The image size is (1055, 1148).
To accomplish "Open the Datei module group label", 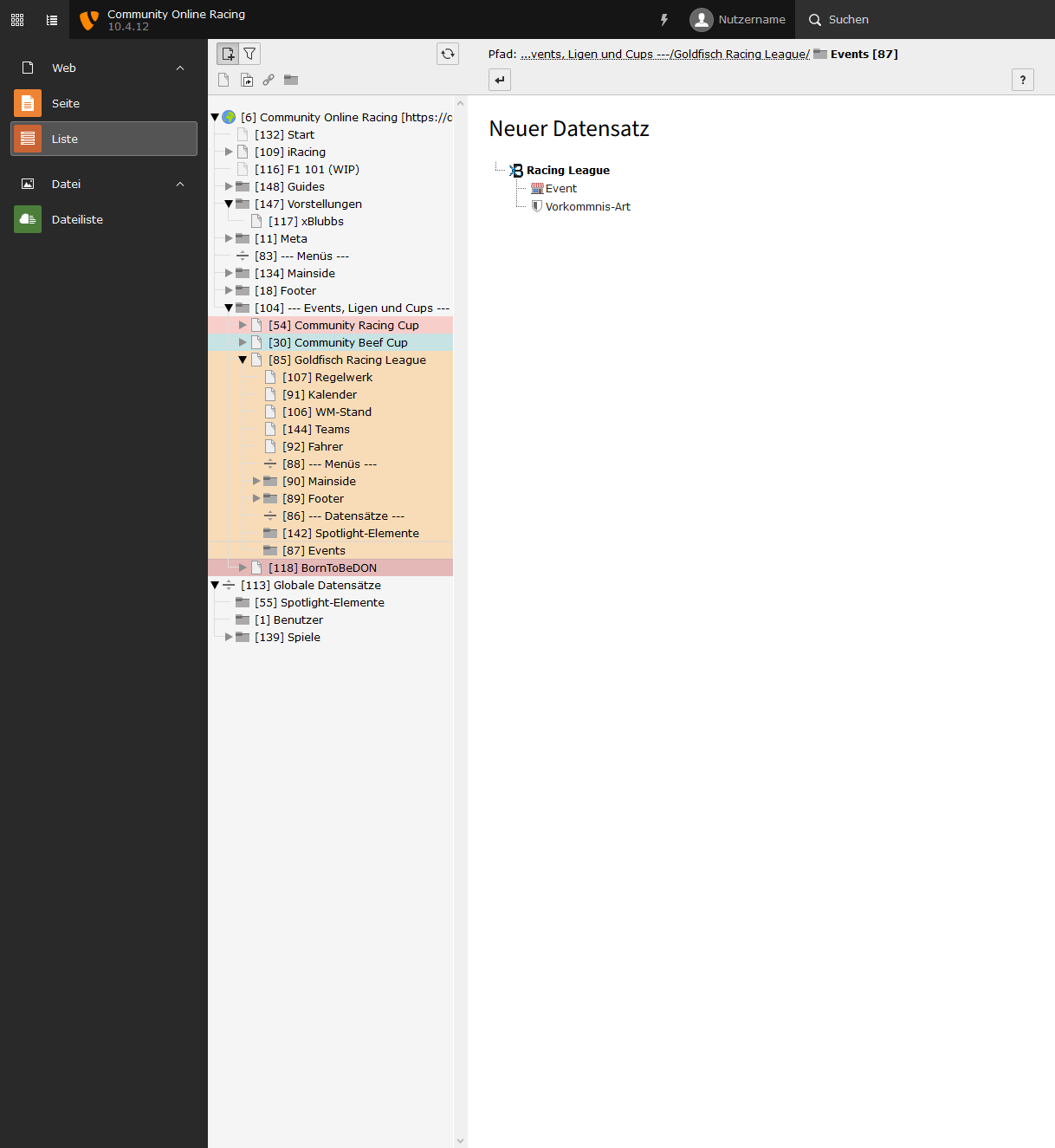I will (66, 184).
